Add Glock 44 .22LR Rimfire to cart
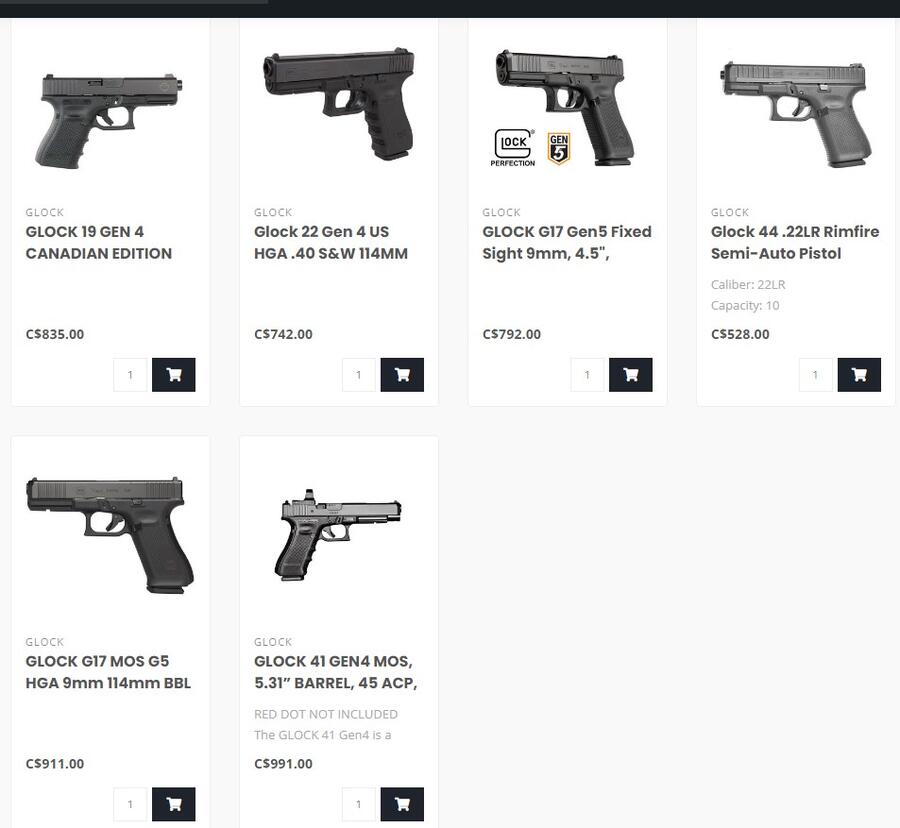 859,375
